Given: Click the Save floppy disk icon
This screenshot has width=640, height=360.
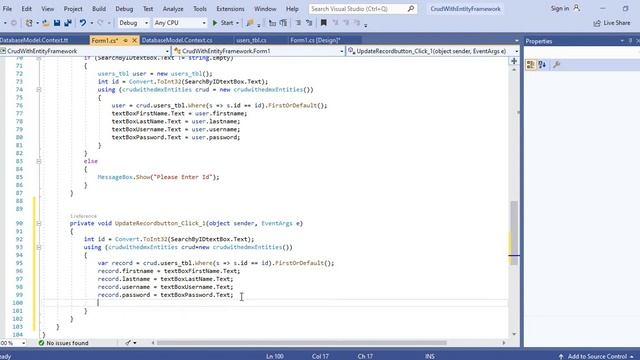Looking at the screenshot, I should point(57,23).
